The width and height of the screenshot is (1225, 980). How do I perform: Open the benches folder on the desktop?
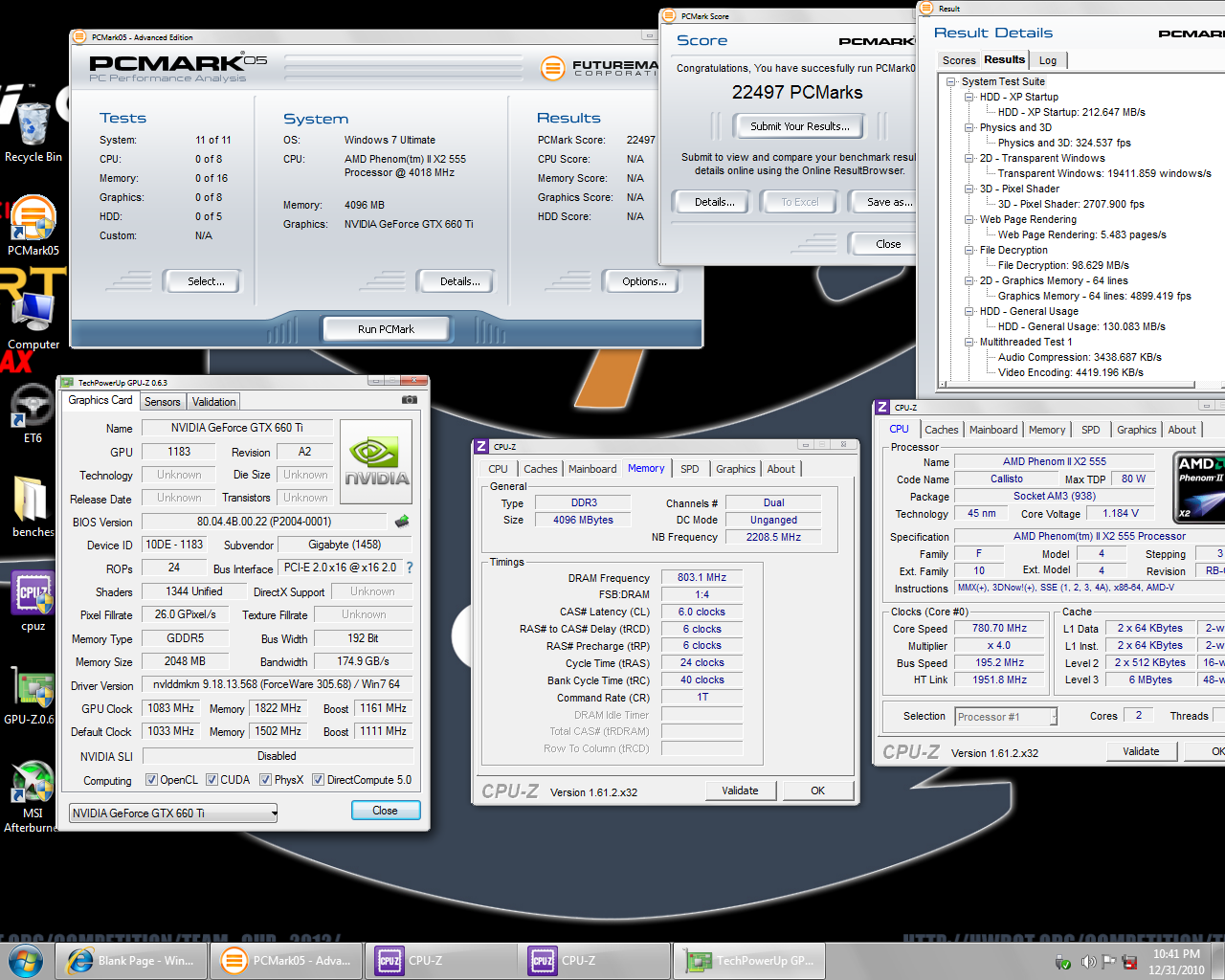(33, 507)
